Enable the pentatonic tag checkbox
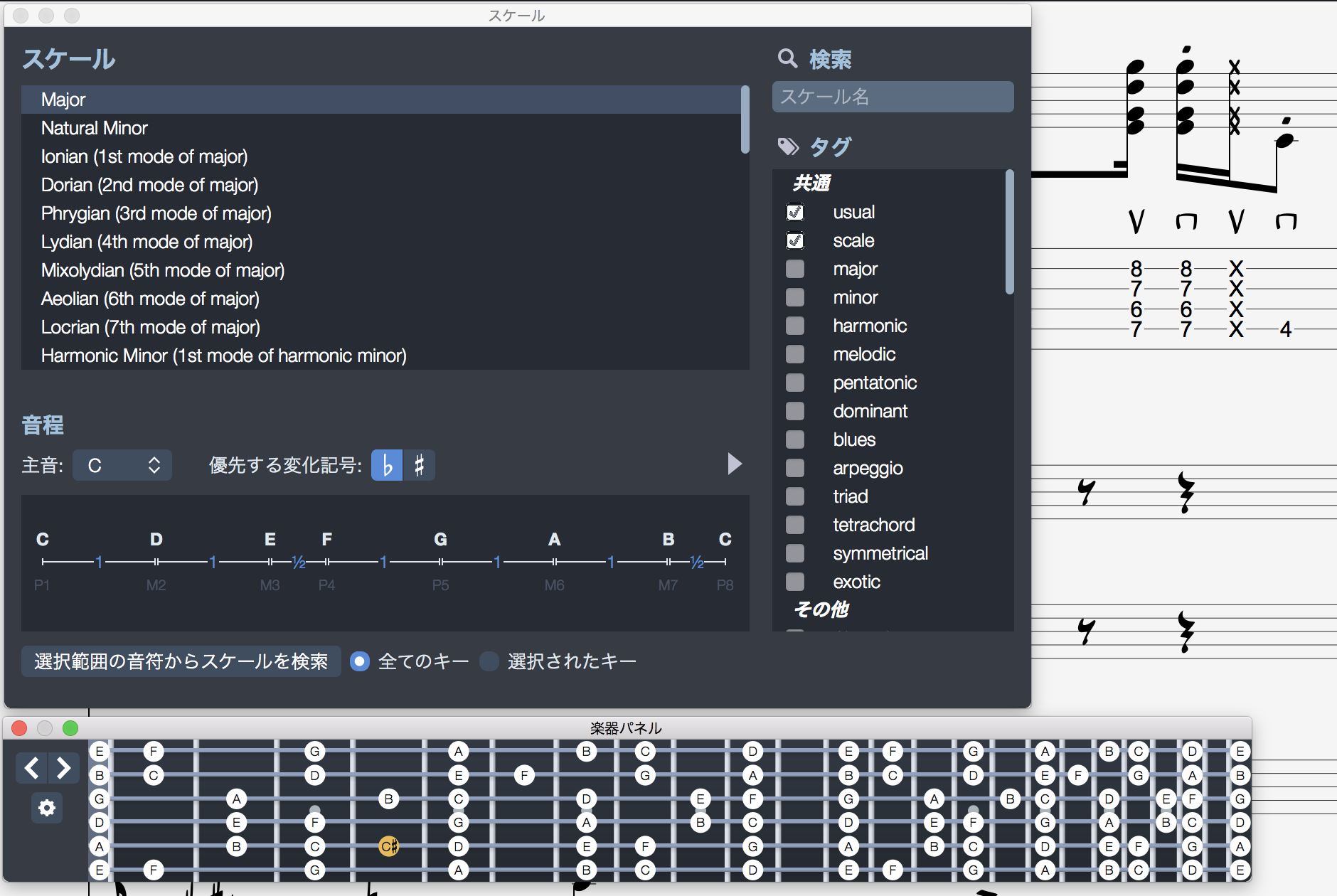Image resolution: width=1337 pixels, height=896 pixels. click(795, 383)
